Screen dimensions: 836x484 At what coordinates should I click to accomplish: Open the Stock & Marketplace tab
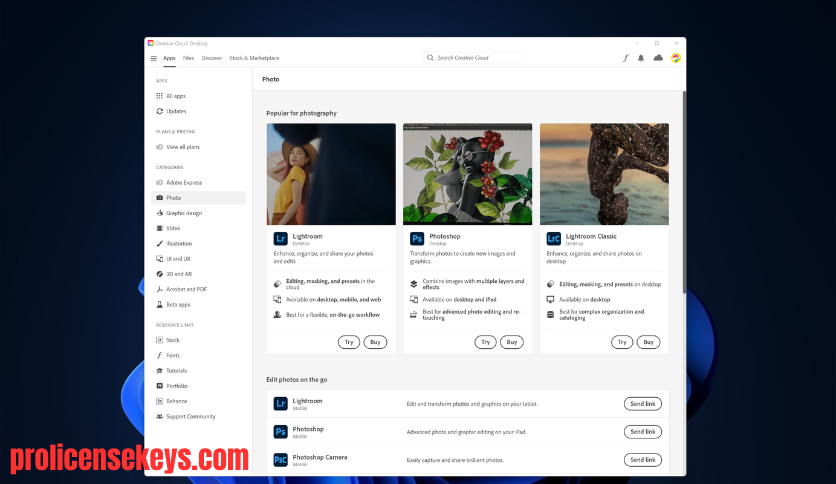(x=254, y=58)
